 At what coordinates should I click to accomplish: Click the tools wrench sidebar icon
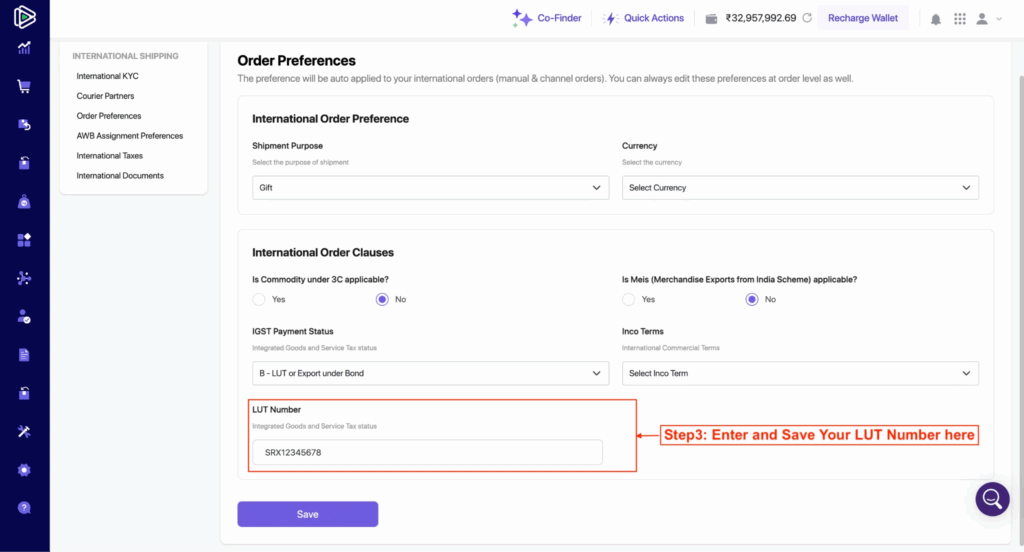tap(24, 431)
